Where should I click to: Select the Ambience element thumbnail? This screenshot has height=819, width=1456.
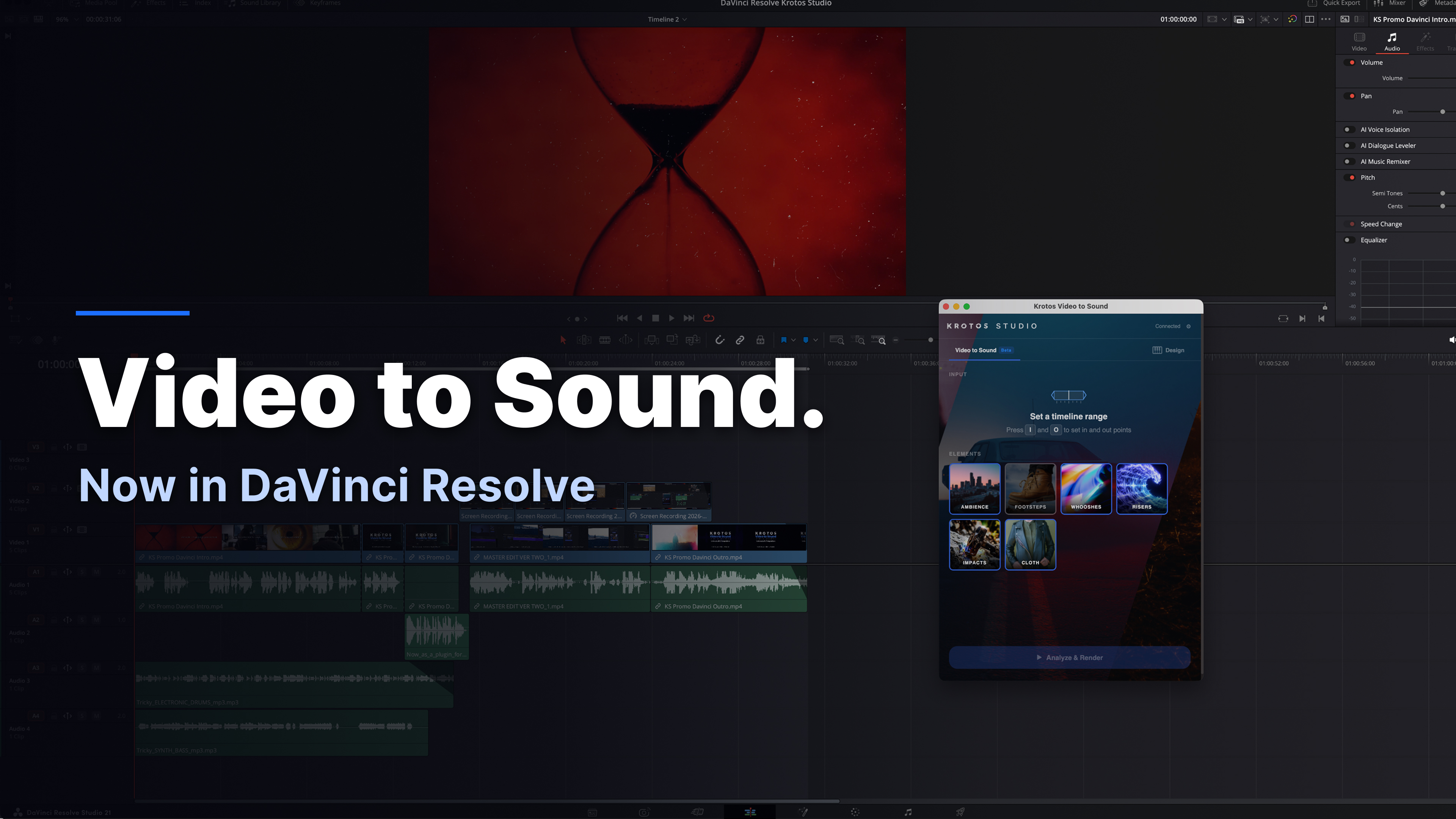974,489
